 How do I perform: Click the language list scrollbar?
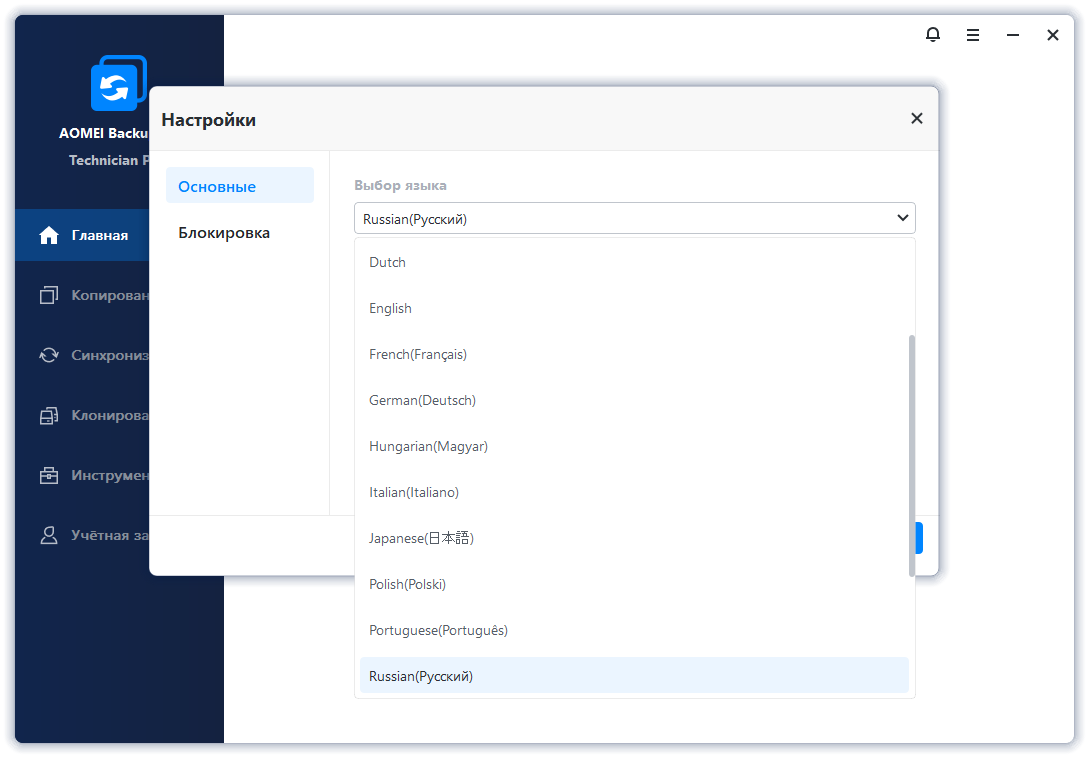(x=911, y=455)
